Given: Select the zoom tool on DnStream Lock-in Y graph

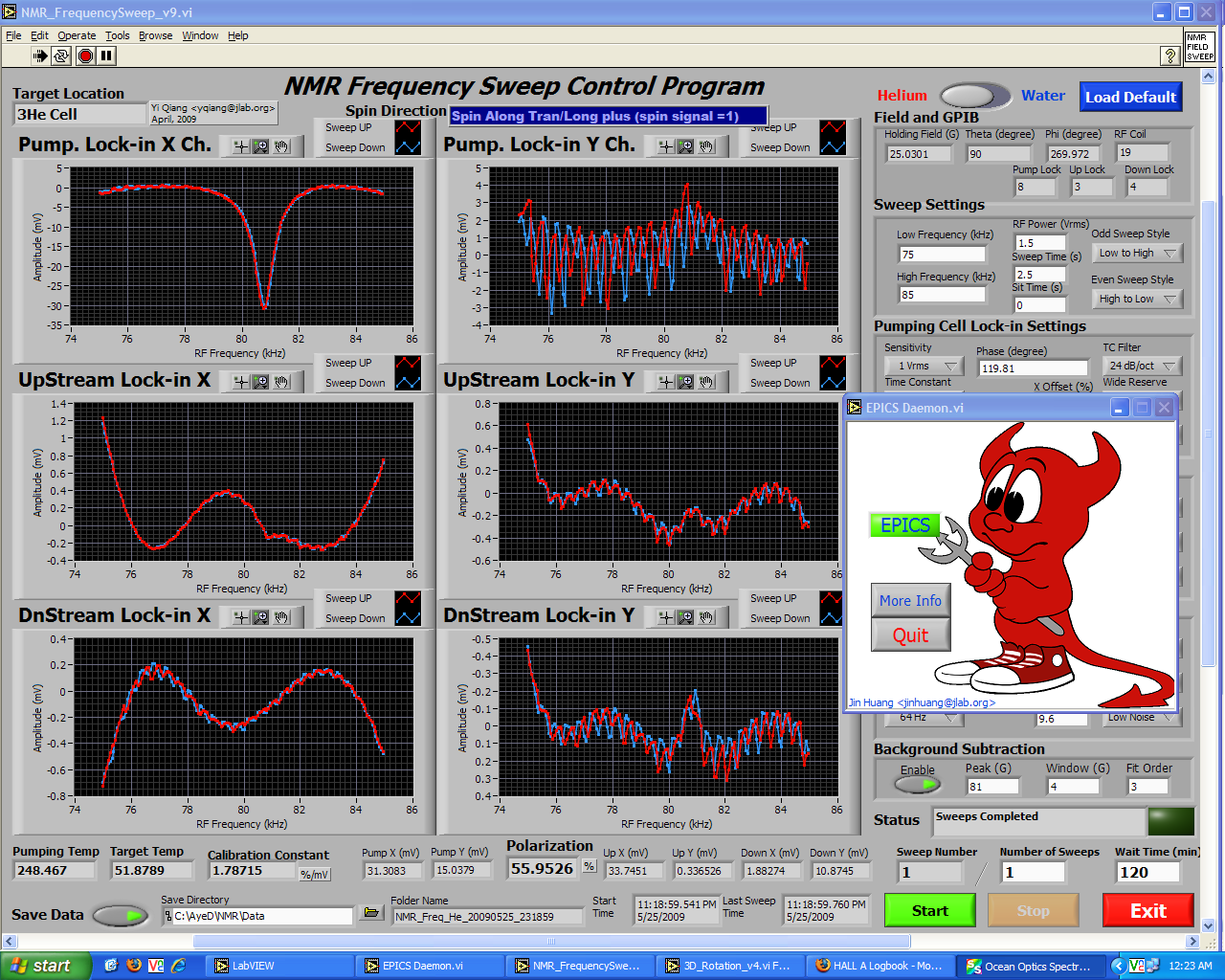Looking at the screenshot, I should (686, 617).
